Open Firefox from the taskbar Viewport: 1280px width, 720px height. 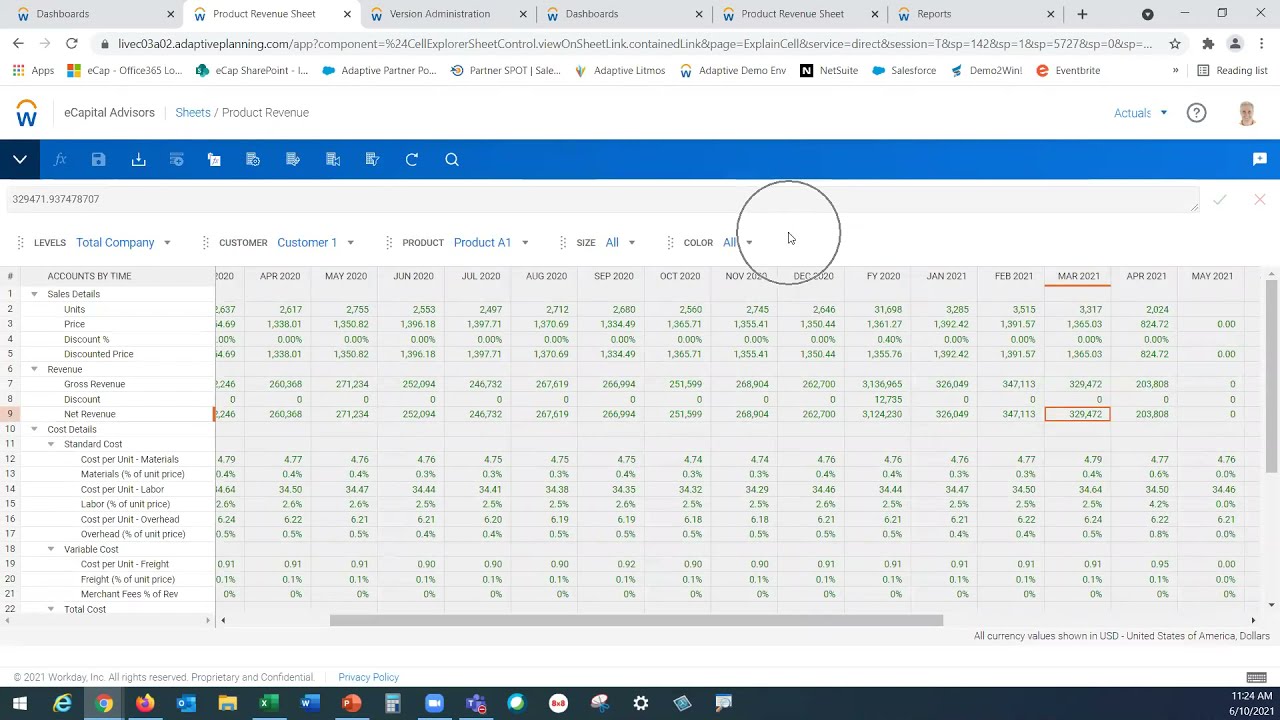tap(145, 703)
